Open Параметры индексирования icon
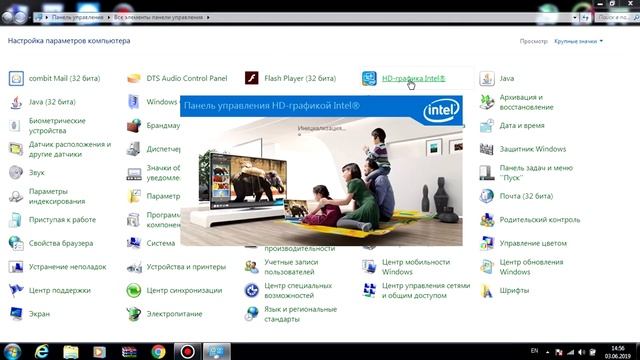 pyautogui.click(x=16, y=196)
